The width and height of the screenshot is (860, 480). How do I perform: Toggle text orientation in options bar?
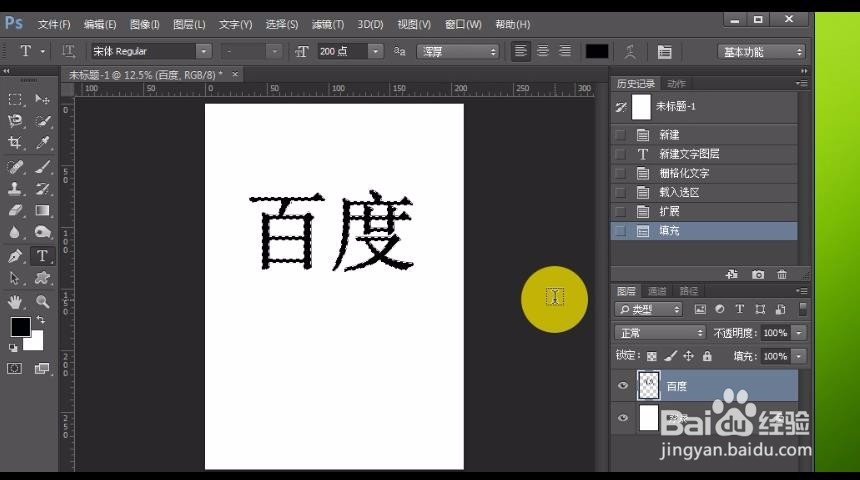pos(69,52)
